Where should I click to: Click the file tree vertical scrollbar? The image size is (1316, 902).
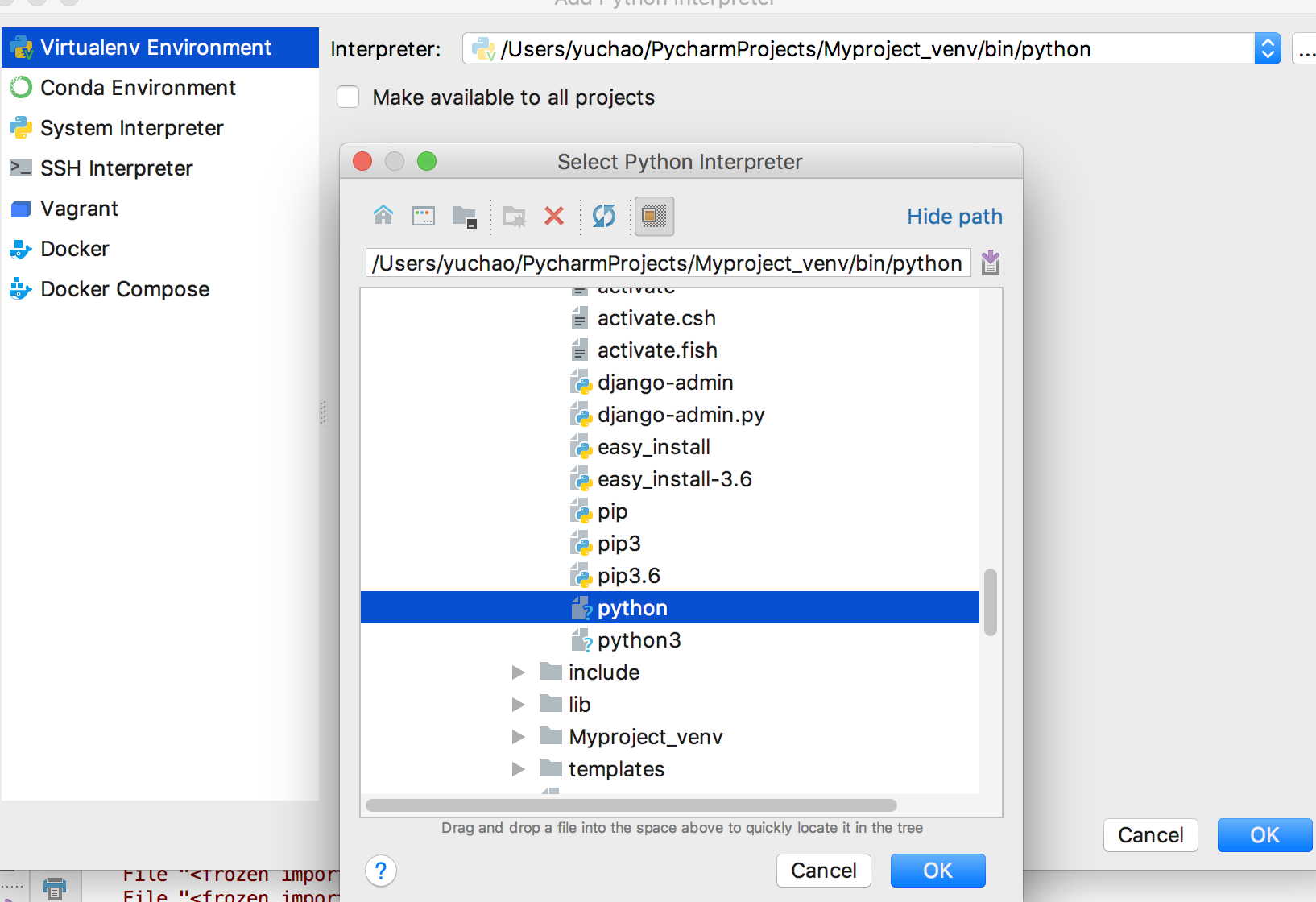(991, 602)
